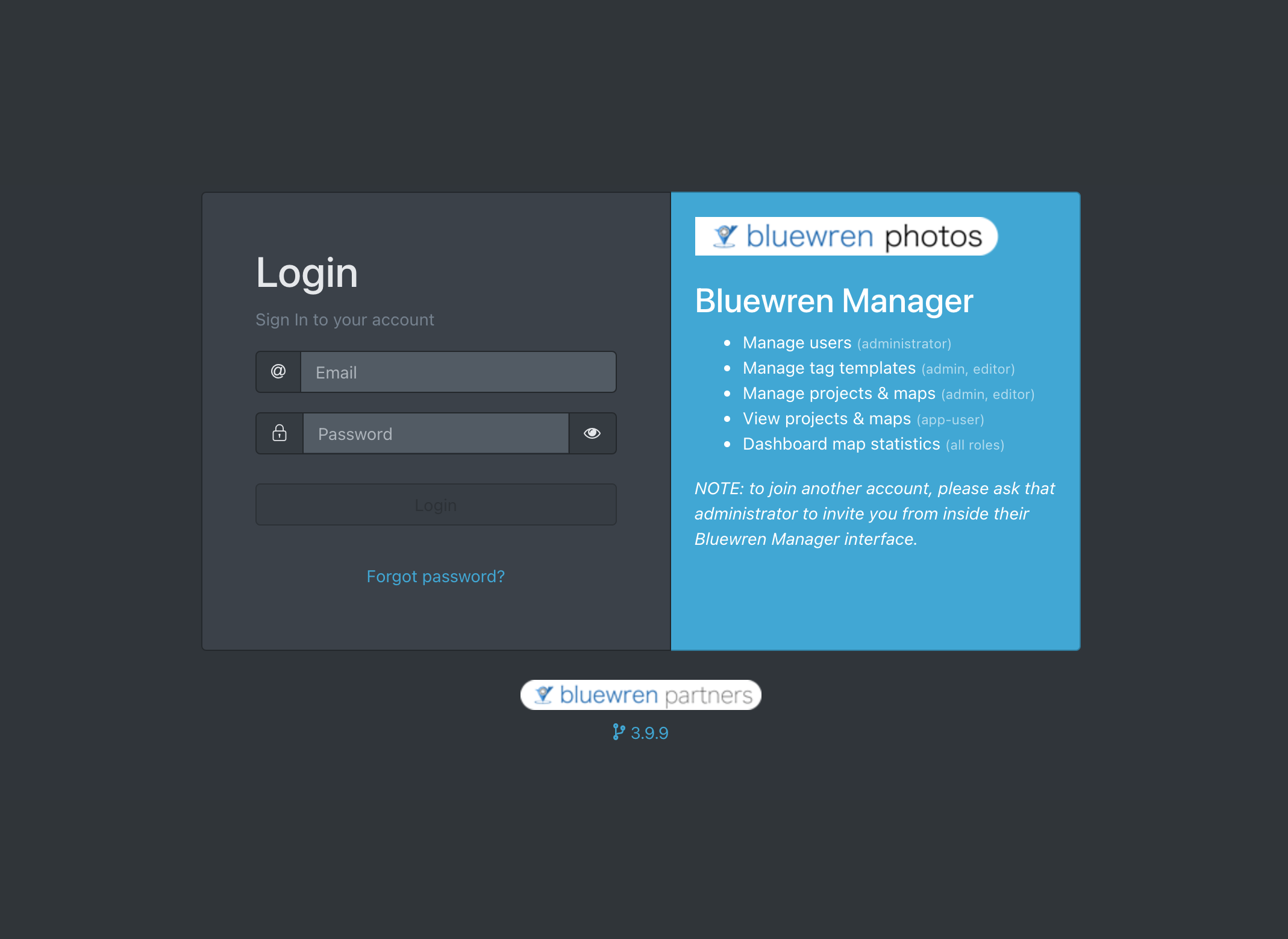The width and height of the screenshot is (1288, 939).
Task: Click the bluewren photos banner image
Action: click(846, 236)
